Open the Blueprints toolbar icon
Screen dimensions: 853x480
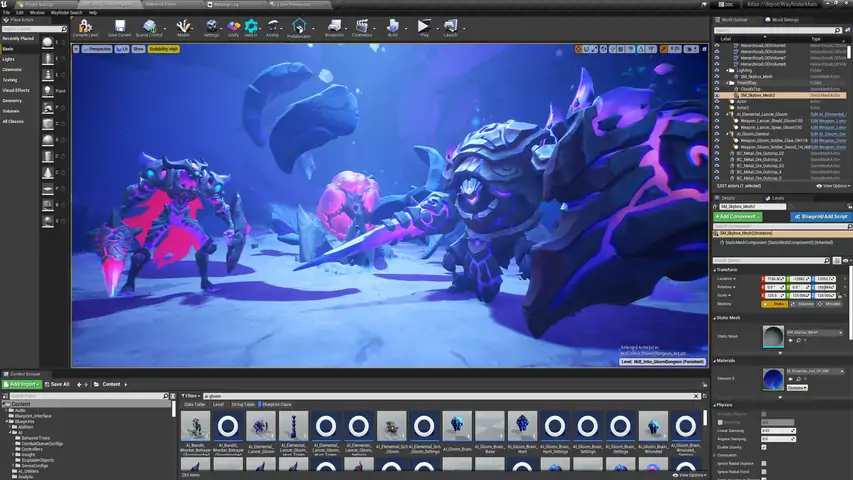[x=334, y=27]
